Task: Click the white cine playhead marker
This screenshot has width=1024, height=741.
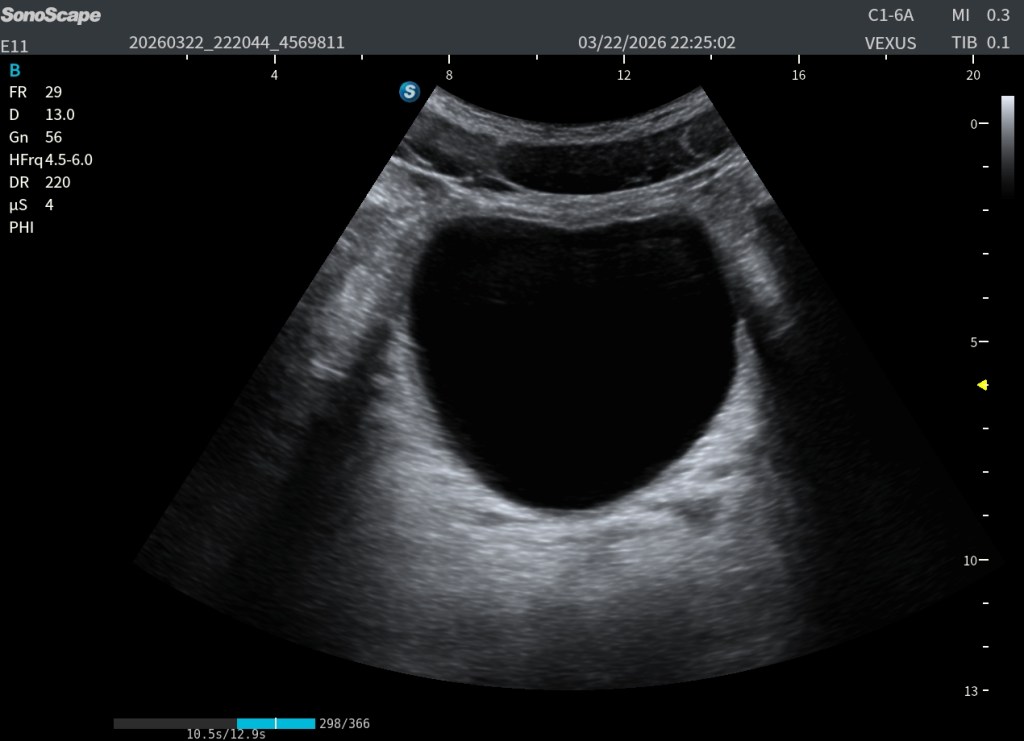Action: [x=275, y=723]
